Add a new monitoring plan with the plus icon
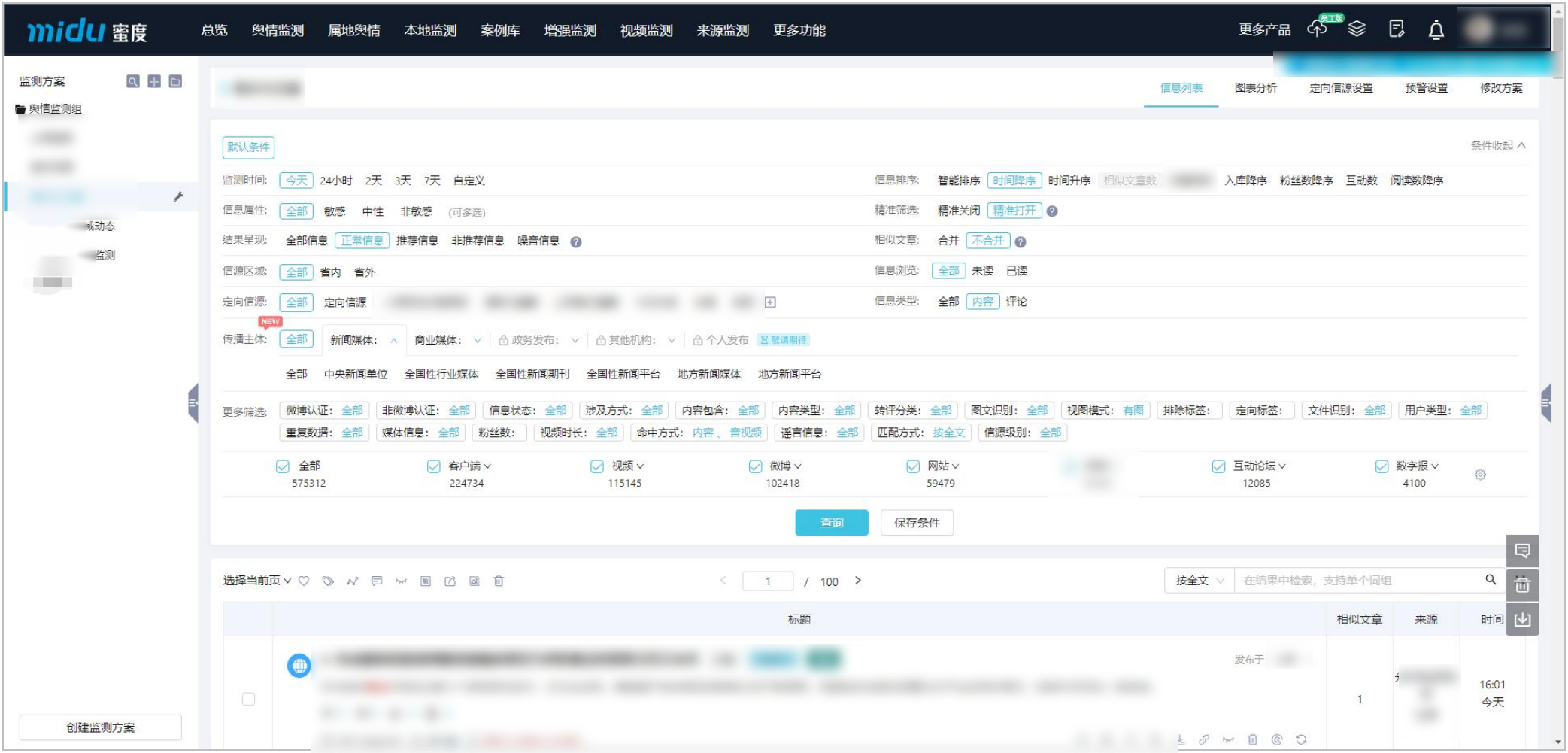1568x753 pixels. (154, 81)
